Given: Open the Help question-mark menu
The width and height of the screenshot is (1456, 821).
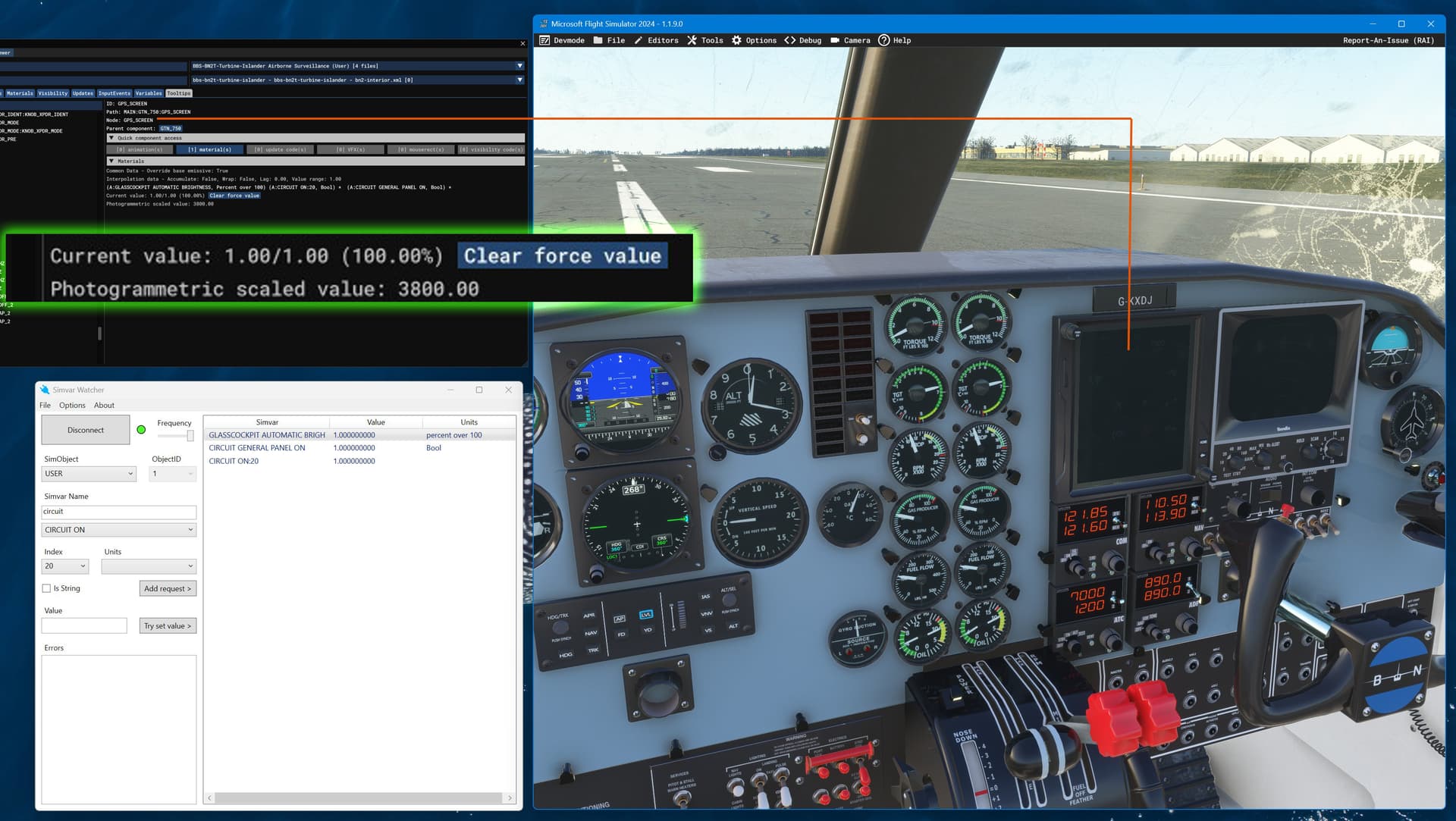Looking at the screenshot, I should click(894, 40).
